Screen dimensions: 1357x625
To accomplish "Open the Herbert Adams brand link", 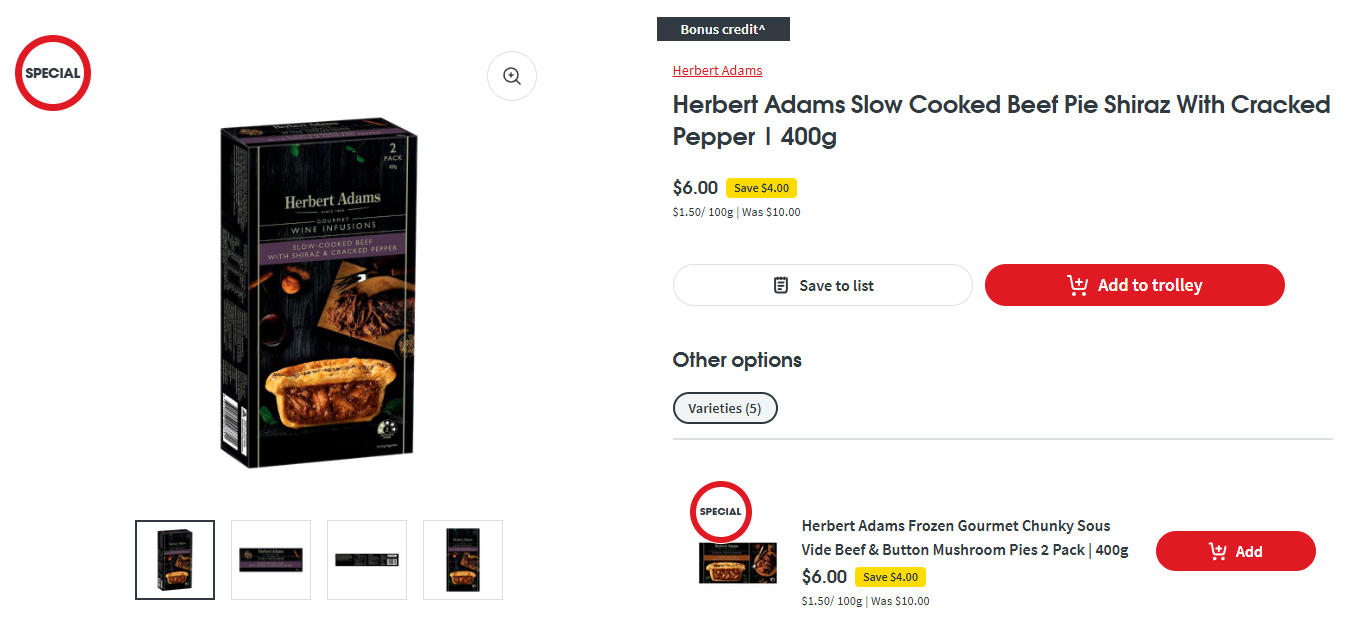I will [x=717, y=70].
